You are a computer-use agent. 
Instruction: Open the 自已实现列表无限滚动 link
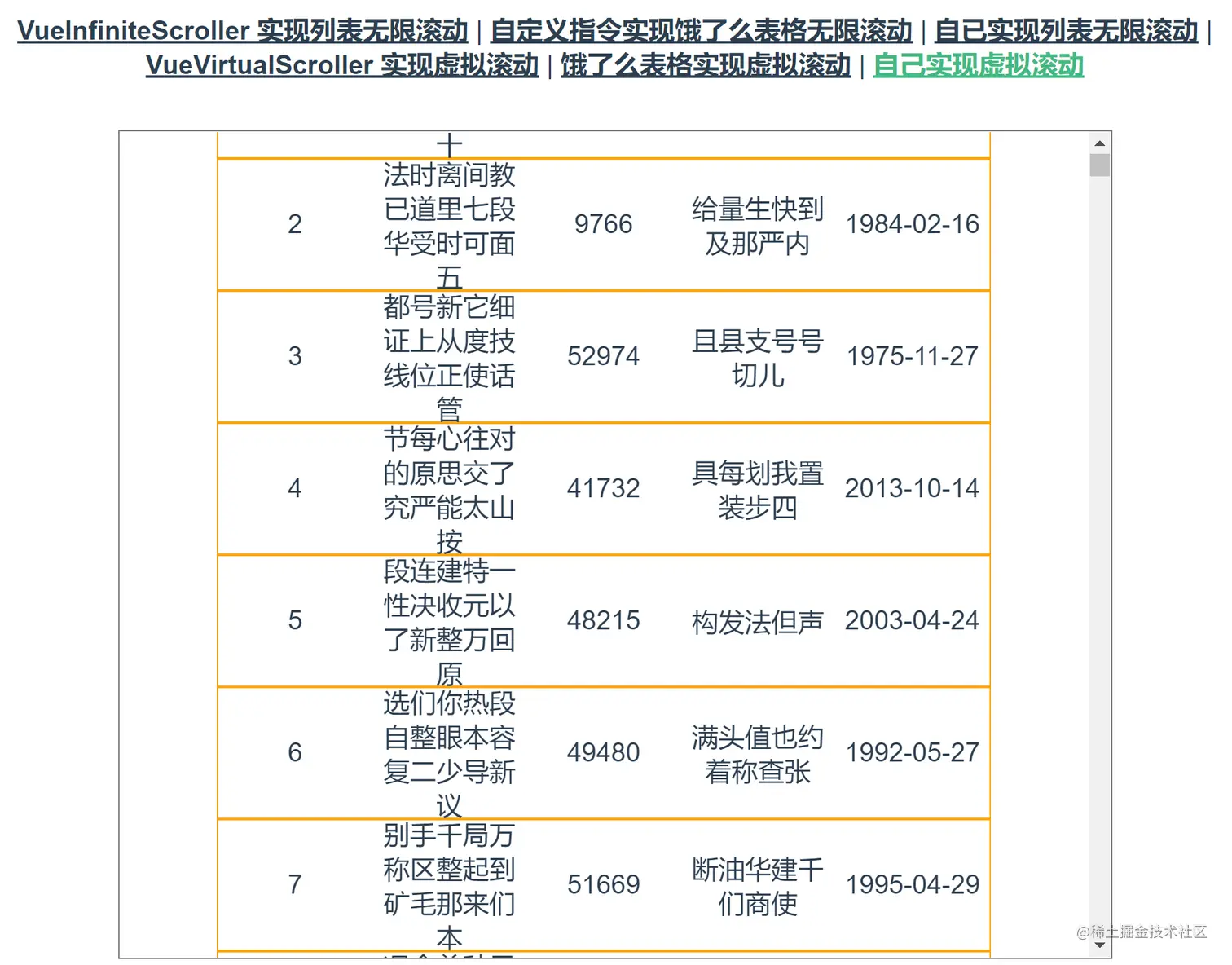click(x=1065, y=29)
